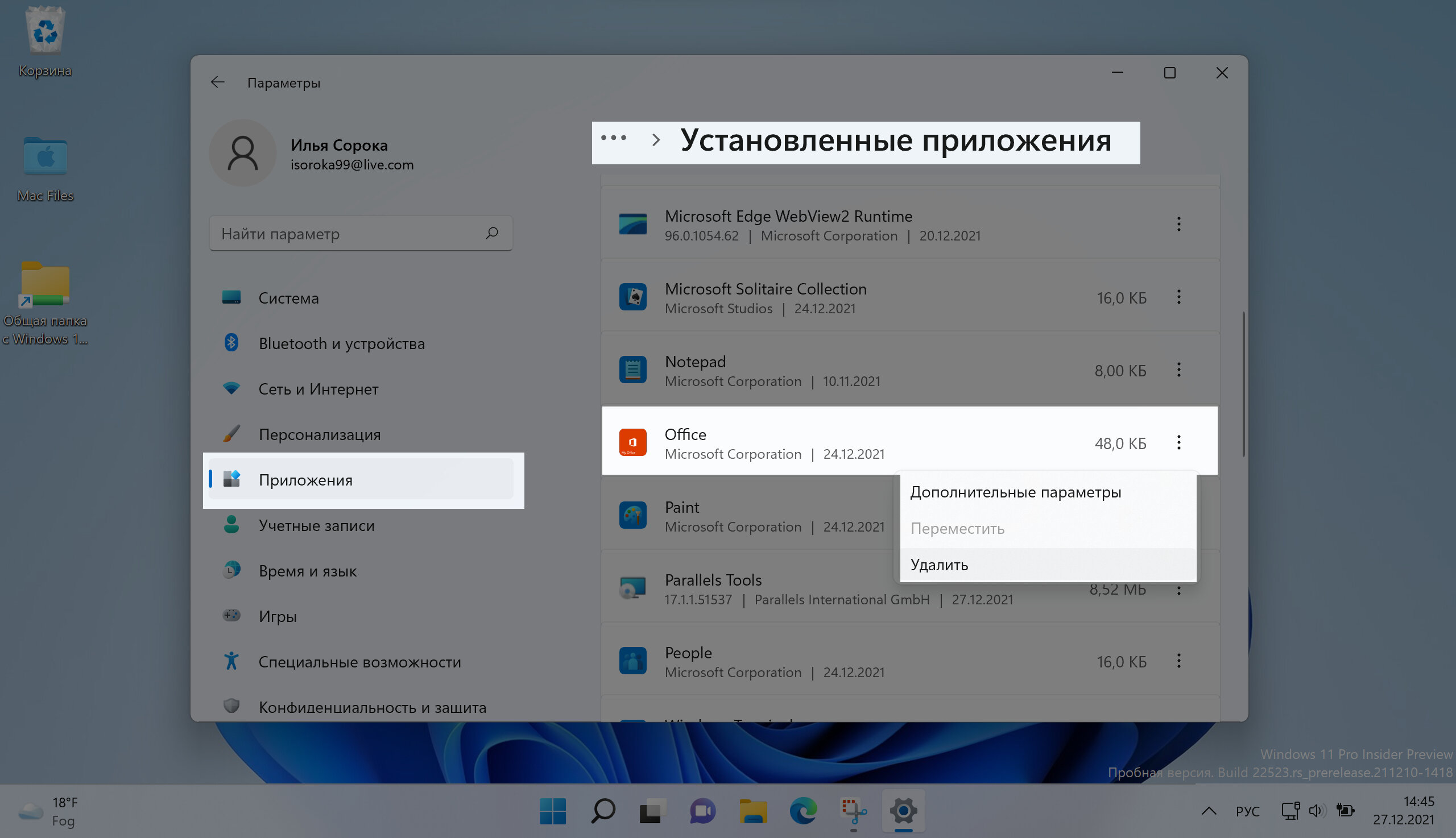The image size is (1456, 838).
Task: Click the People app icon
Action: pos(632,661)
